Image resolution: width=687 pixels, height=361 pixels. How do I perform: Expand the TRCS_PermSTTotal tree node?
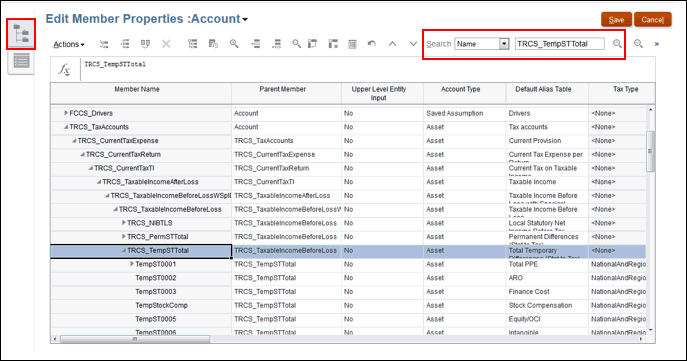click(124, 237)
